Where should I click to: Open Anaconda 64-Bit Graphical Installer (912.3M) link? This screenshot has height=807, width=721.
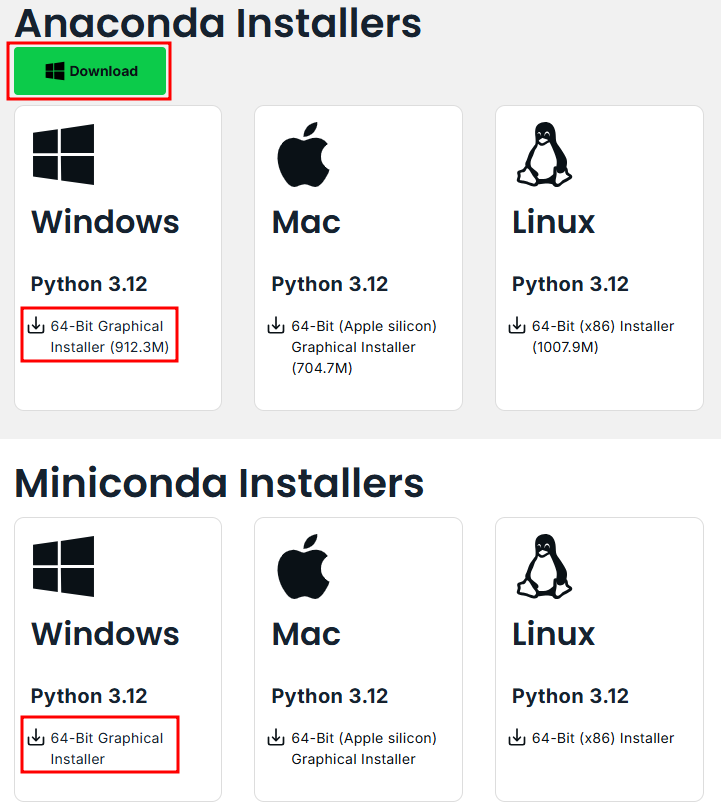[x=110, y=337]
